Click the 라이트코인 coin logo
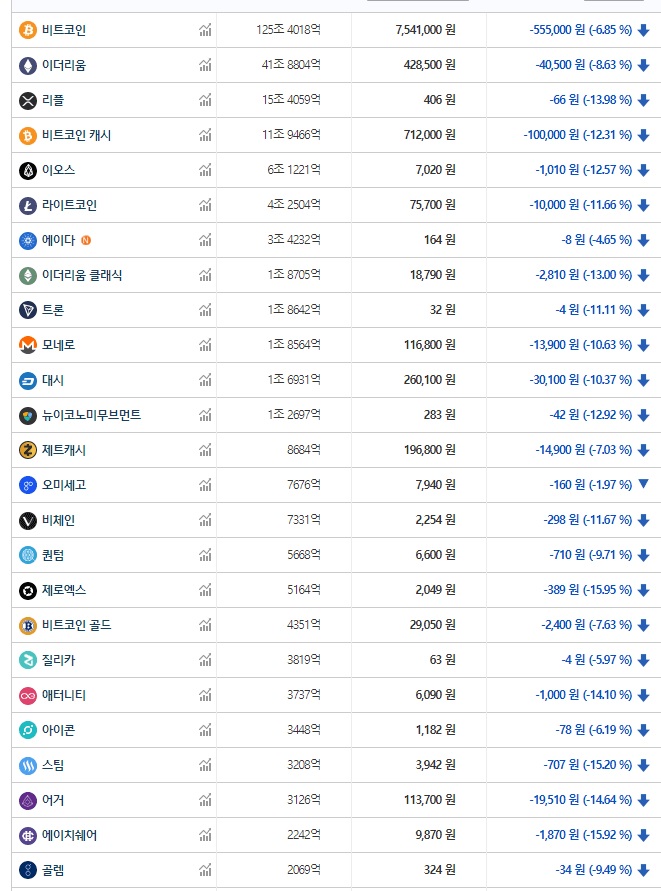The height and width of the screenshot is (891, 661). [28, 205]
